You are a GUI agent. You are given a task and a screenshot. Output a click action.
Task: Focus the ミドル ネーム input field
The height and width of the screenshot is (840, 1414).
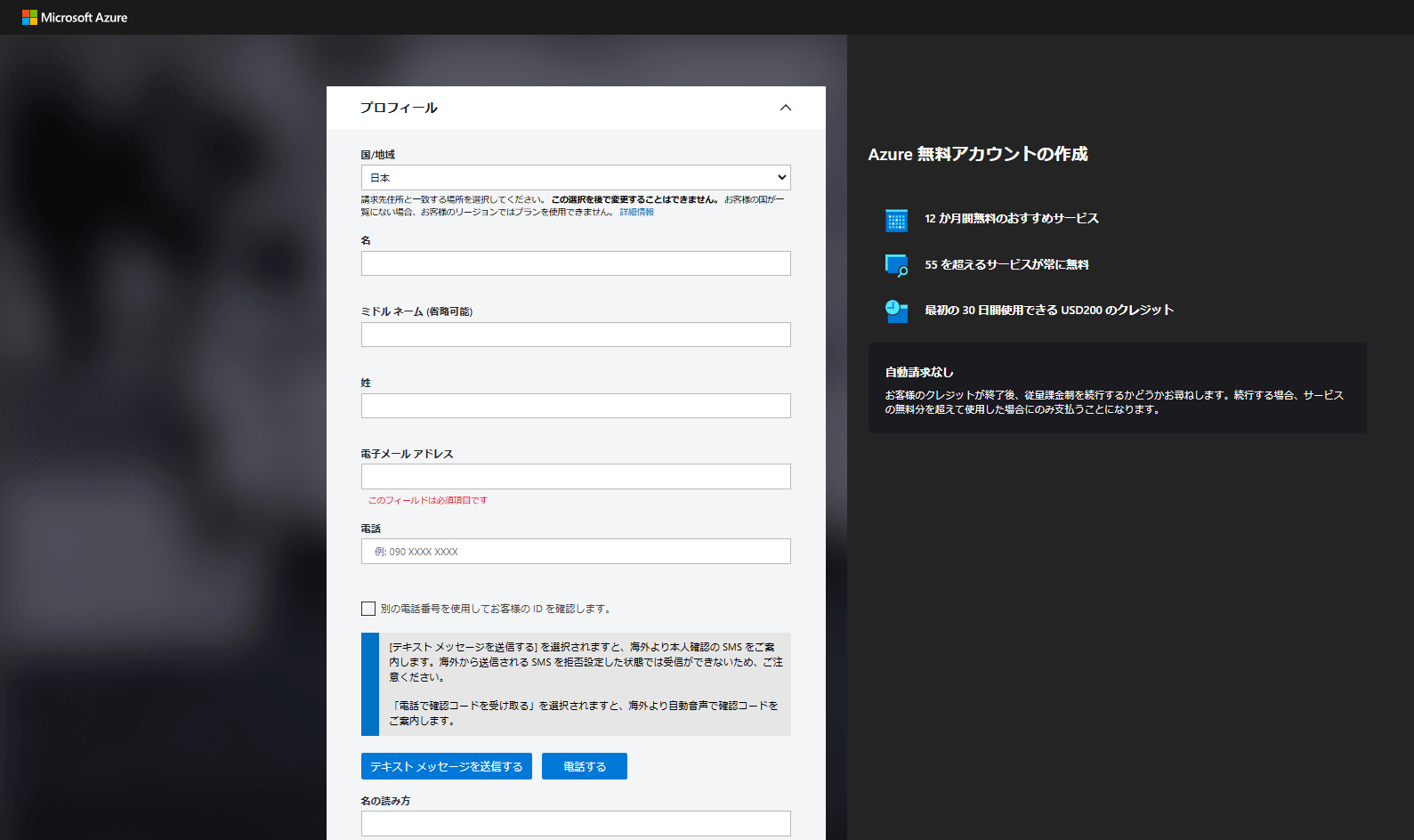click(x=576, y=335)
